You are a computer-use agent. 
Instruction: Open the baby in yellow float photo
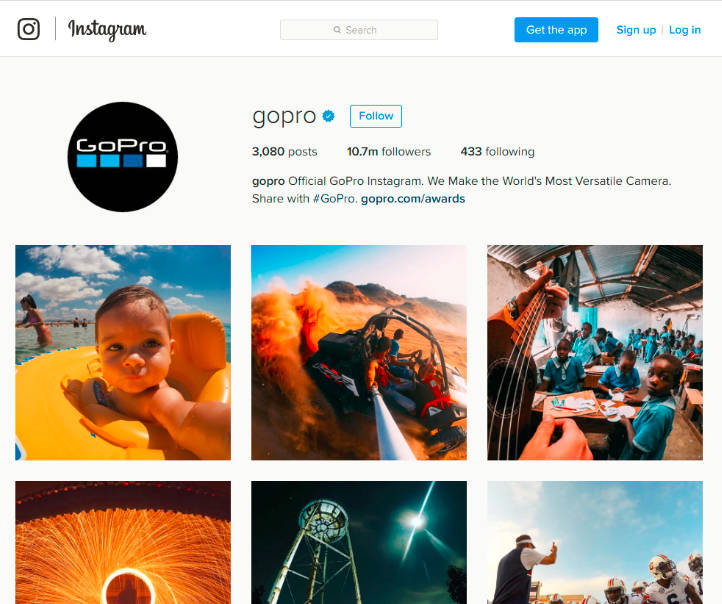click(123, 352)
